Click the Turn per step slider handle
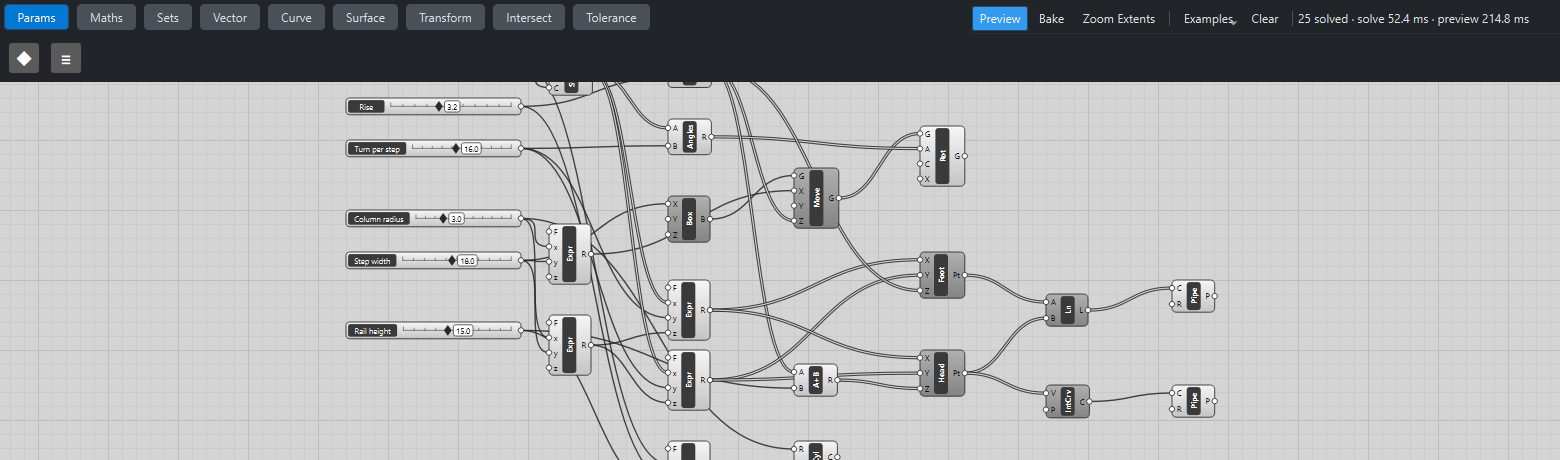This screenshot has height=460, width=1560. pos(456,148)
